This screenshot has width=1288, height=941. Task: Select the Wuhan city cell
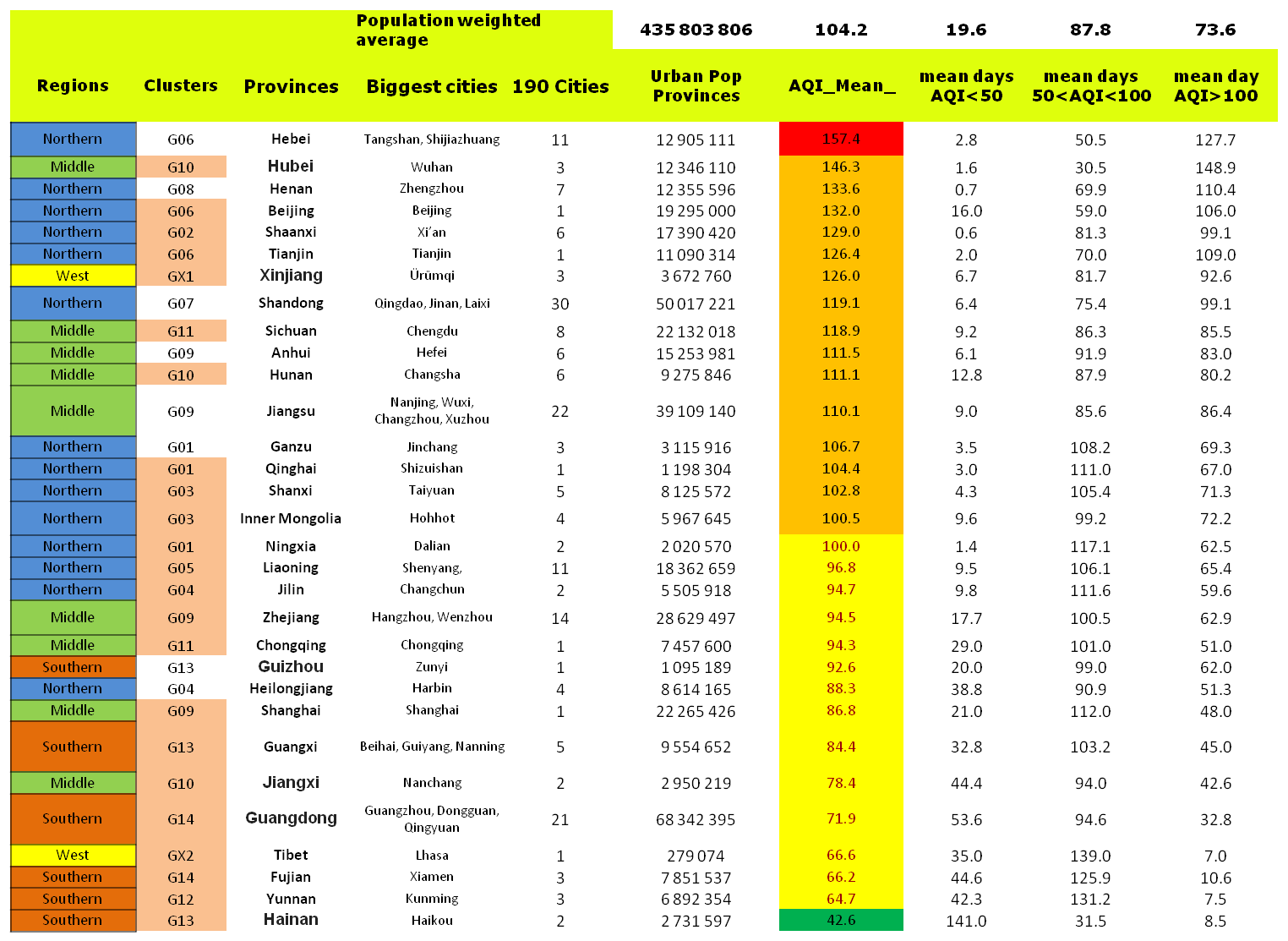point(432,167)
